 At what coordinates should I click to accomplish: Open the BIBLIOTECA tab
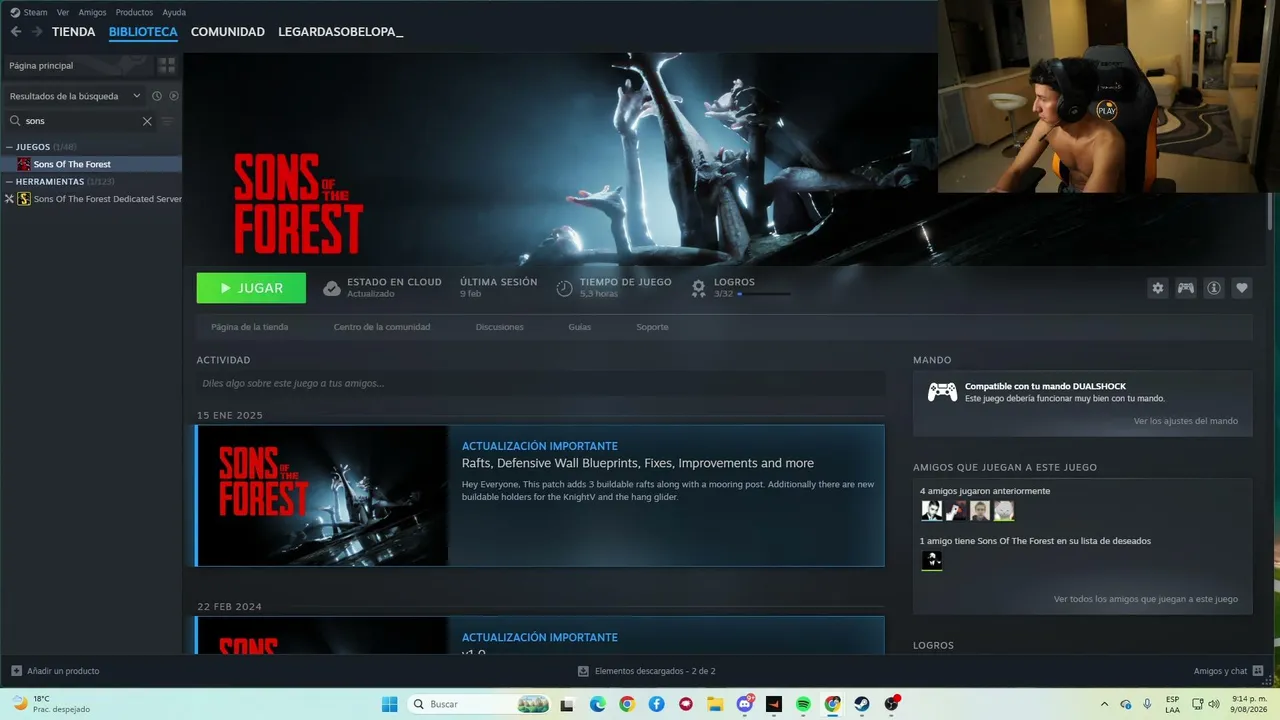coord(143,32)
